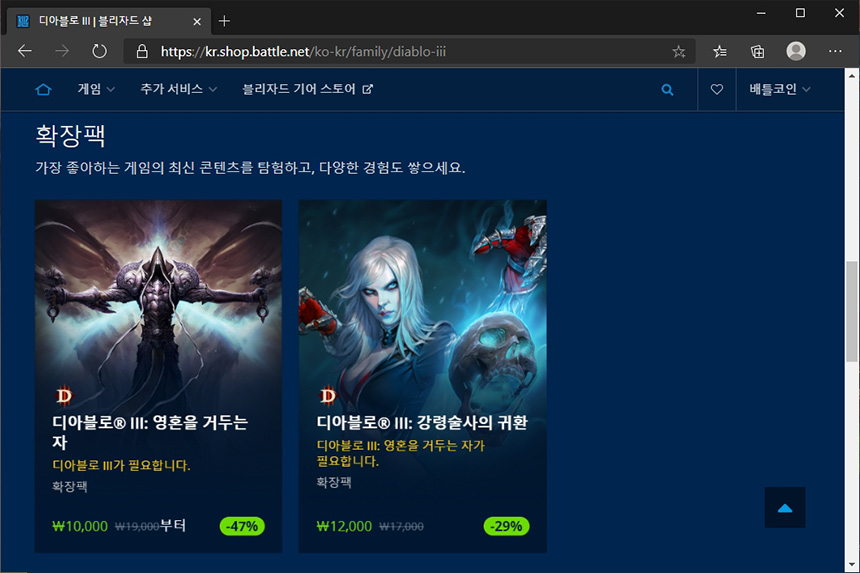Click the browser forward arrow
The width and height of the screenshot is (860, 573).
click(x=62, y=52)
